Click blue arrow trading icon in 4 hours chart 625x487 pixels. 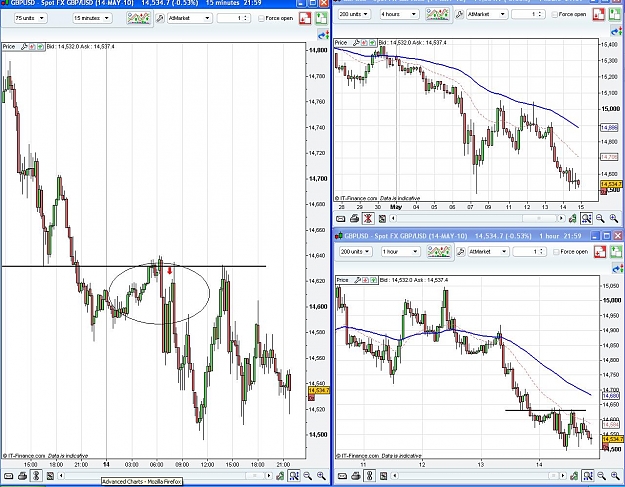click(x=616, y=31)
